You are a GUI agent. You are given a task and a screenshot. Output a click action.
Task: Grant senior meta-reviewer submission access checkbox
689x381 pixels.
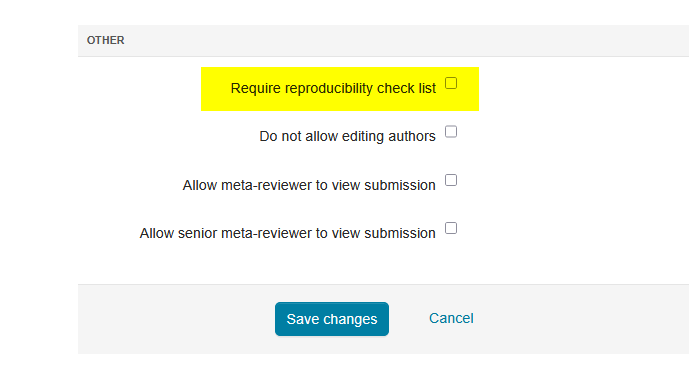point(451,228)
